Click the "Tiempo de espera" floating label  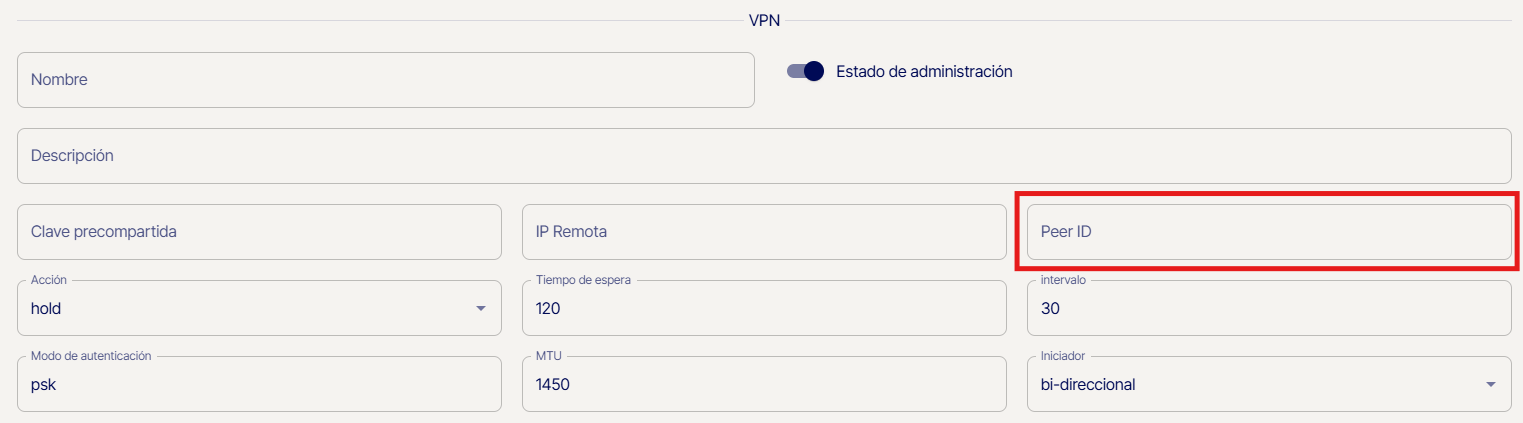(583, 280)
